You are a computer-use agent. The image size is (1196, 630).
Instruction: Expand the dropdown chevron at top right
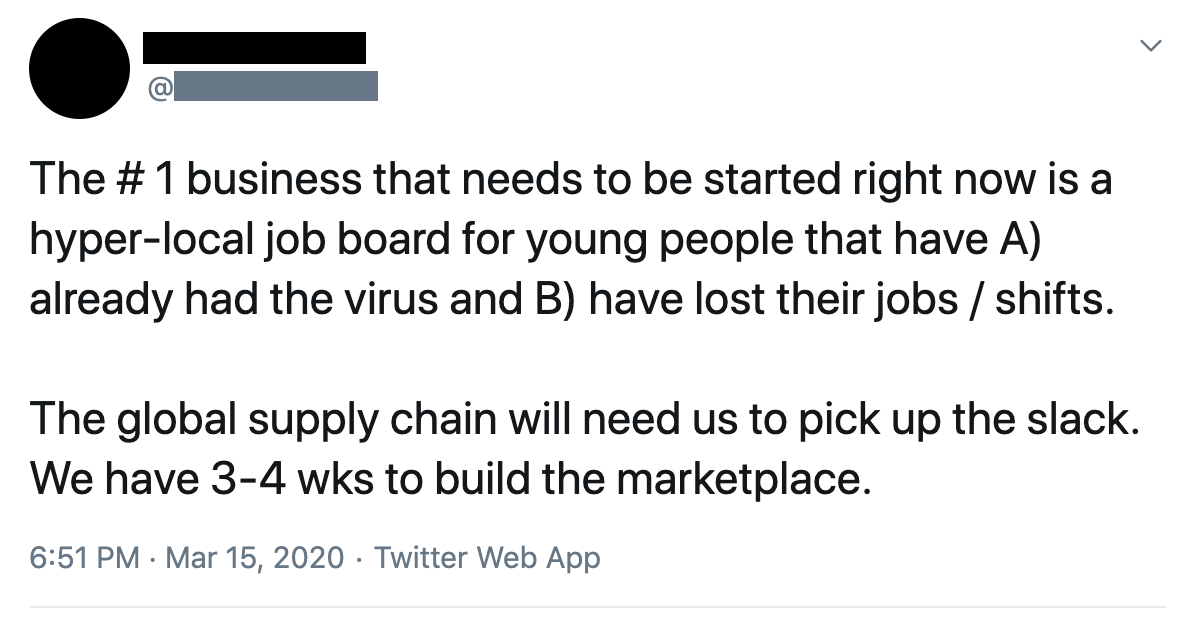1151,45
